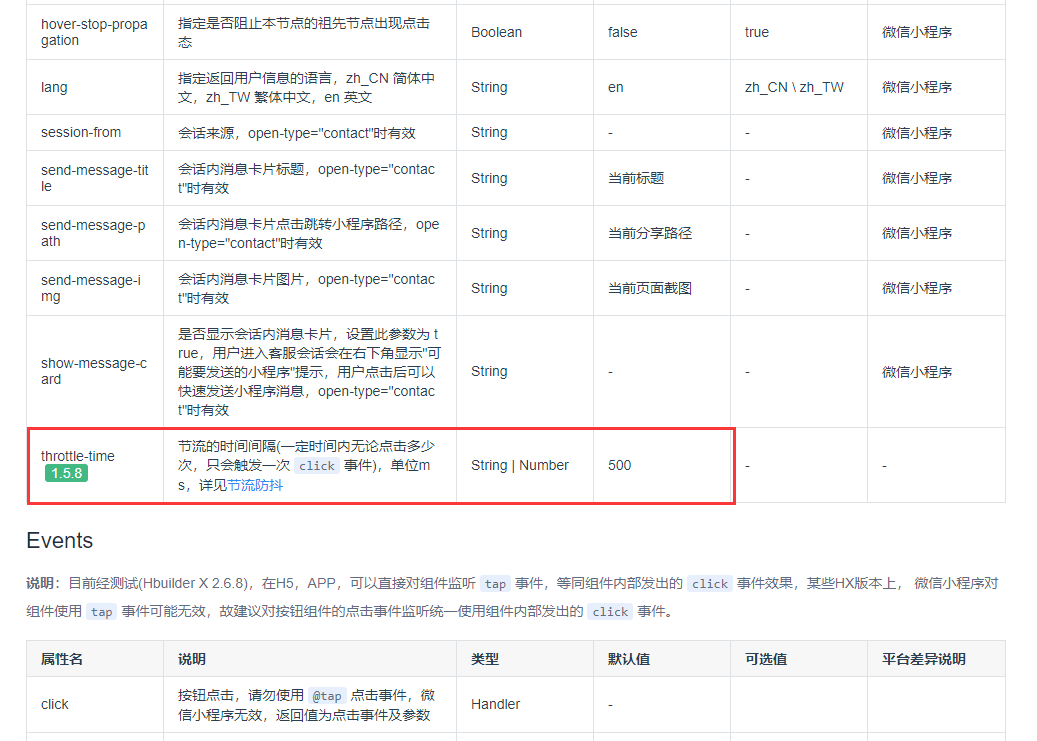This screenshot has height=741, width=1037.
Task: Click the show-message-card attribute name
Action: coord(94,371)
